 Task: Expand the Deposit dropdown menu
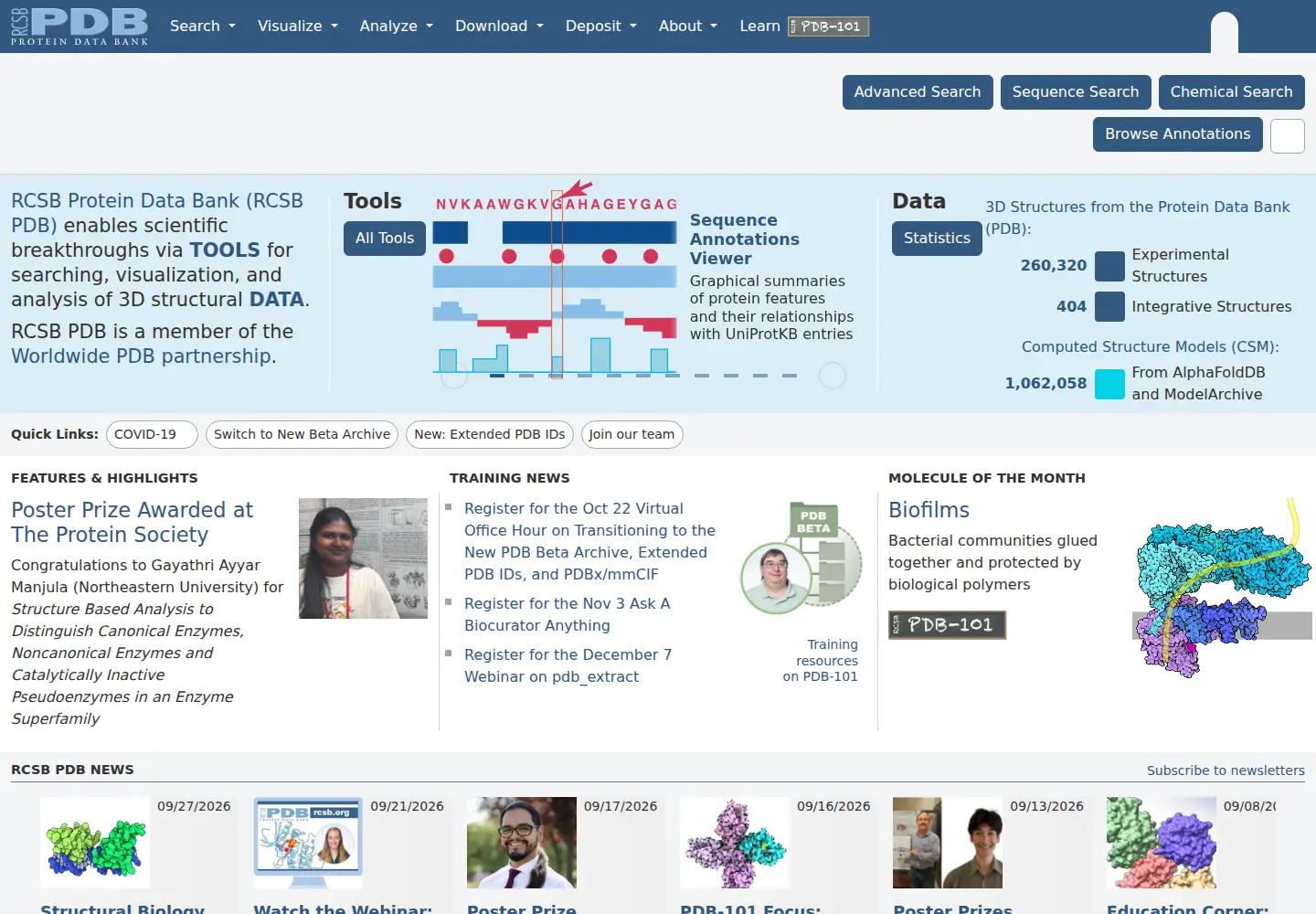(601, 27)
